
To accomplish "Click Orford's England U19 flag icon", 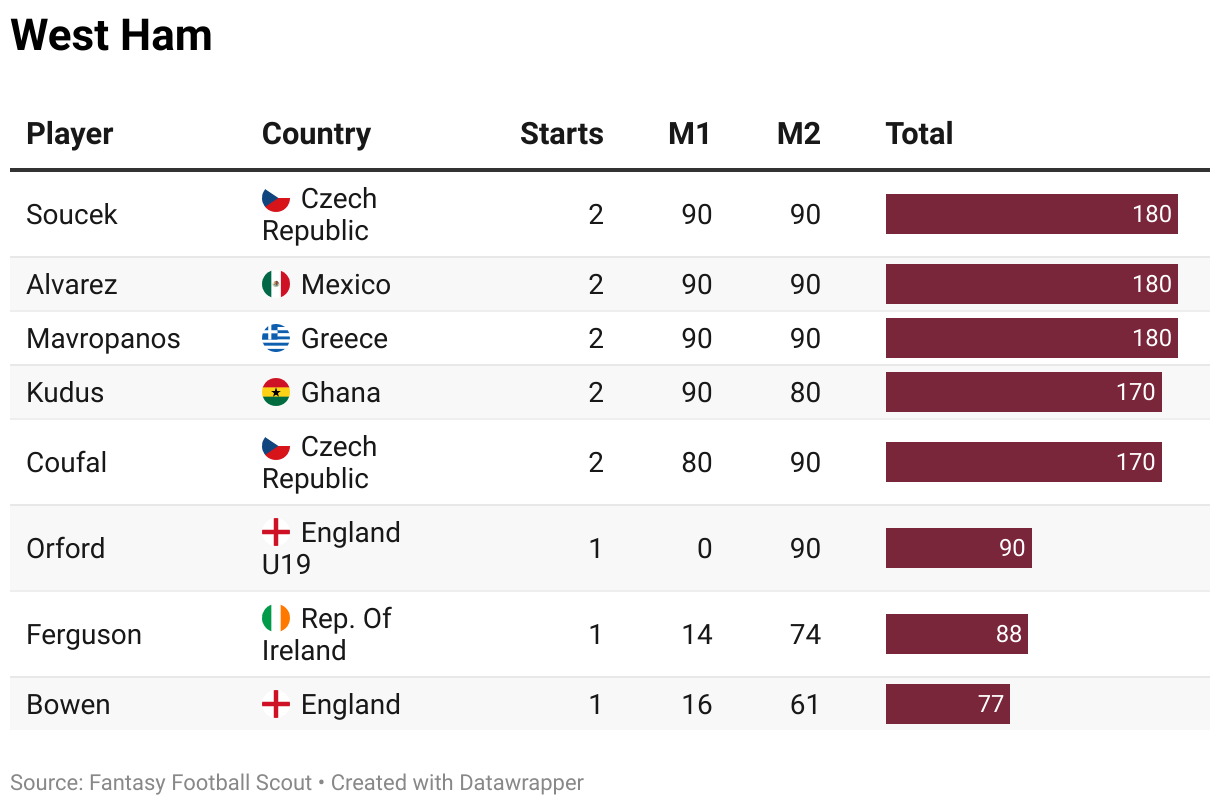I will click(x=276, y=533).
